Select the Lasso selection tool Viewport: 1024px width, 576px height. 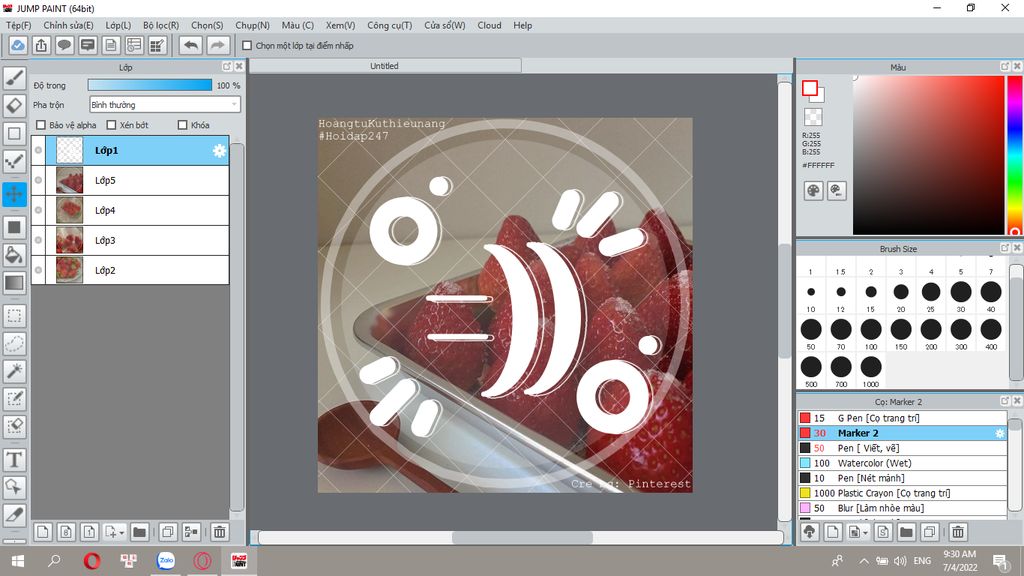[14, 344]
